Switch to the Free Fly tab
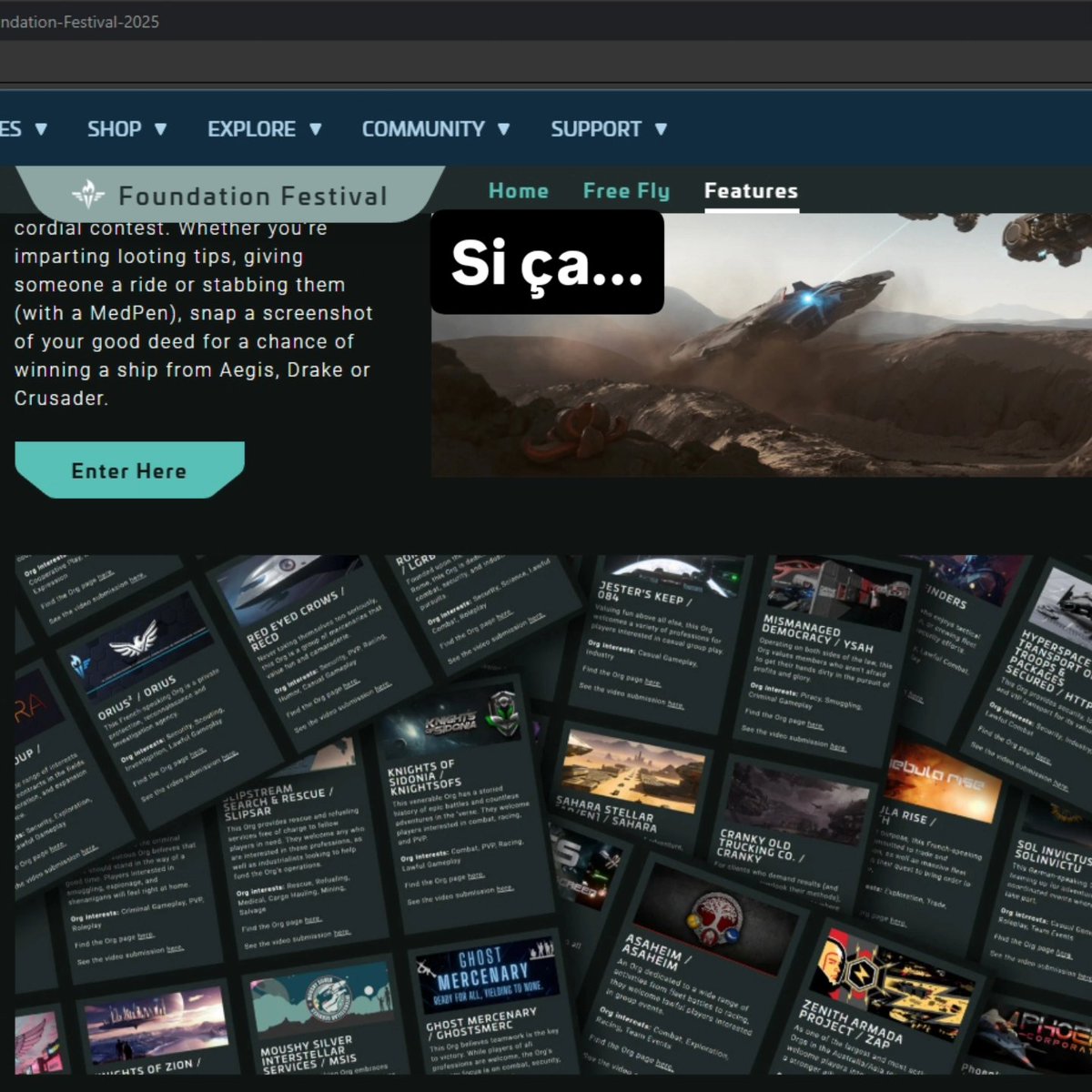Image resolution: width=1092 pixels, height=1092 pixels. [626, 191]
